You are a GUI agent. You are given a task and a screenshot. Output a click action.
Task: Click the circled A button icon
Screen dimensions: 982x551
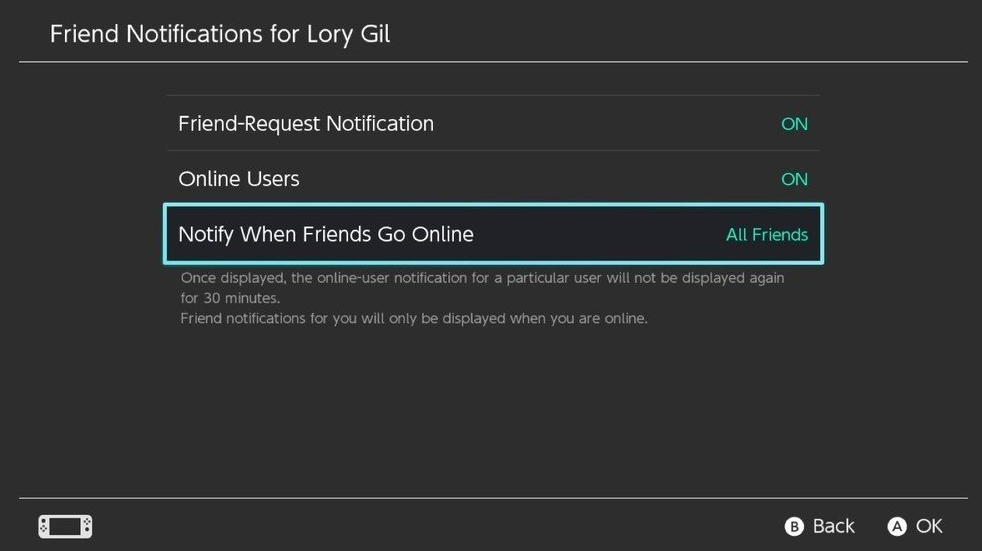click(897, 527)
